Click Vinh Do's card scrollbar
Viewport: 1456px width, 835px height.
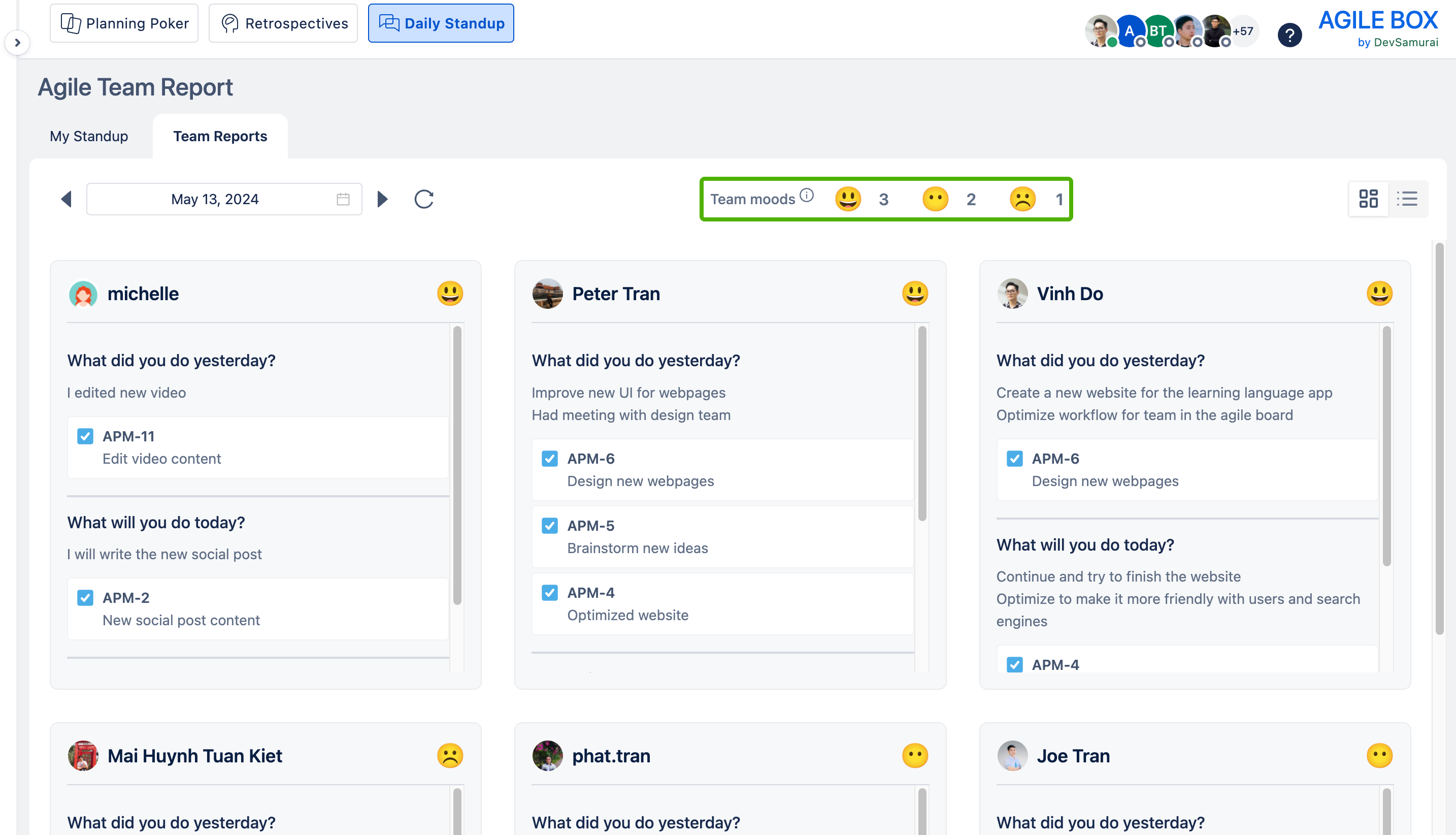pyautogui.click(x=1386, y=446)
